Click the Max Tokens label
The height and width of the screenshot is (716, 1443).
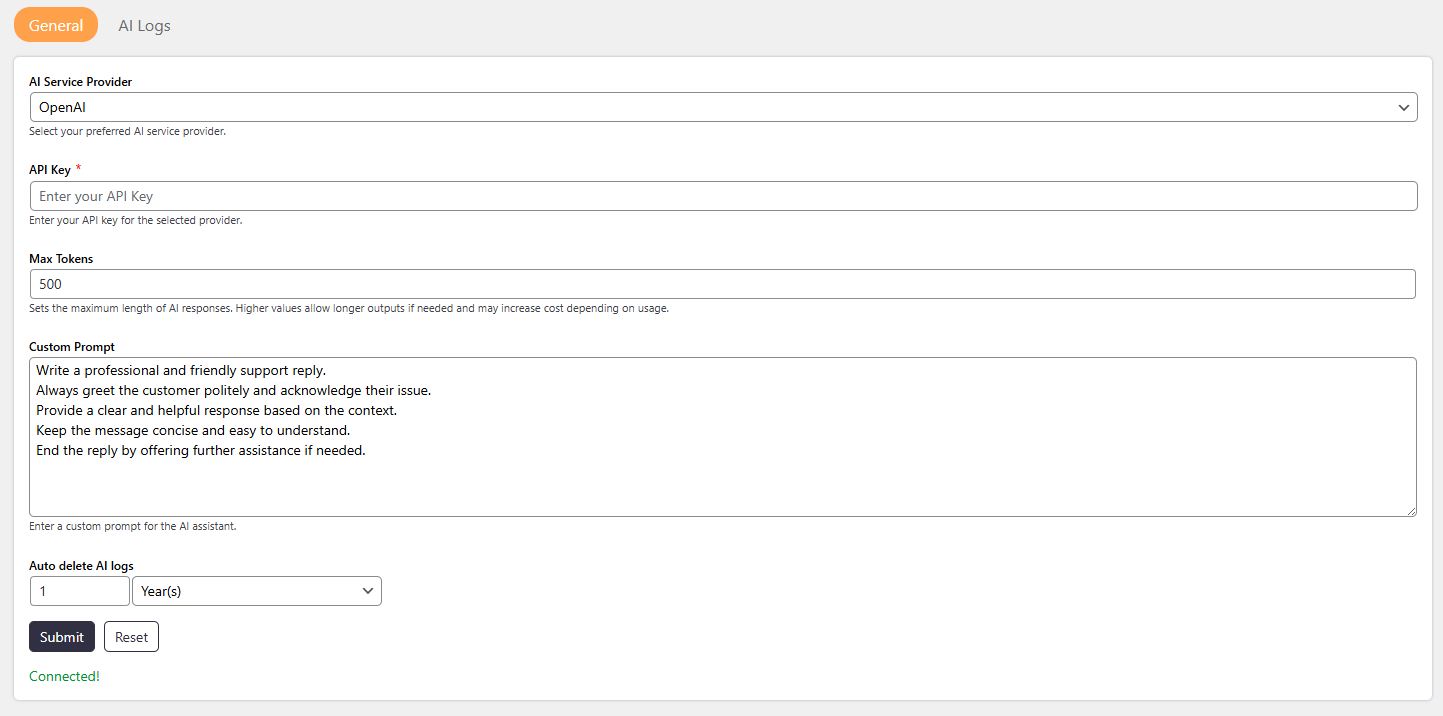click(x=61, y=259)
